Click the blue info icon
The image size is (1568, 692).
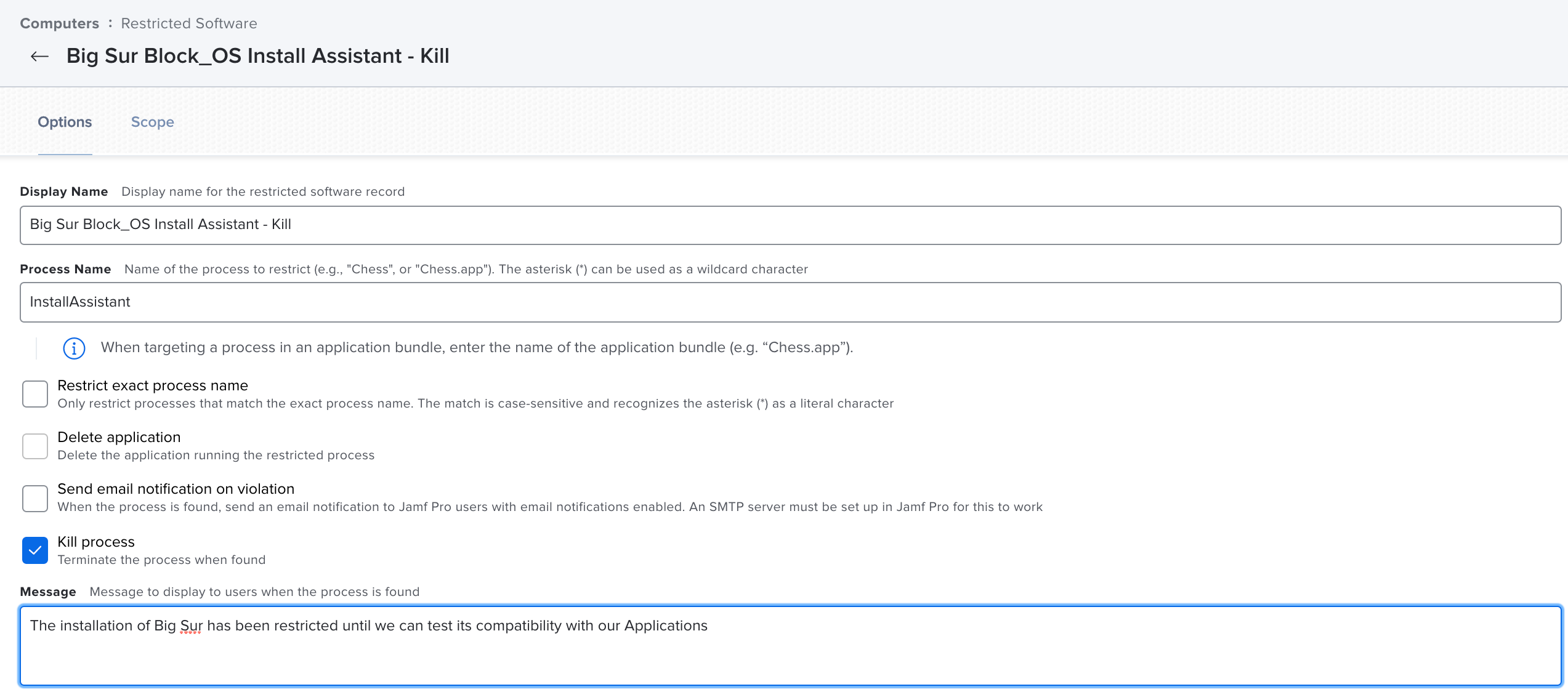click(x=74, y=348)
